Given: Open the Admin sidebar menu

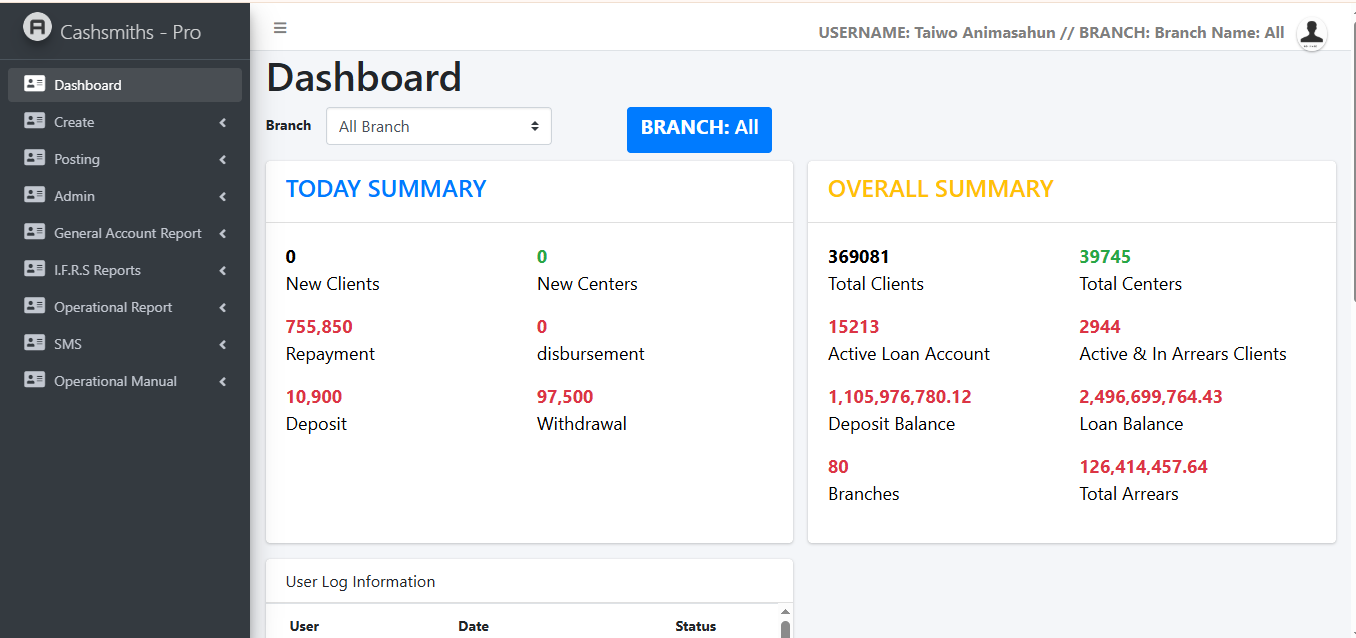Looking at the screenshot, I should 75,196.
